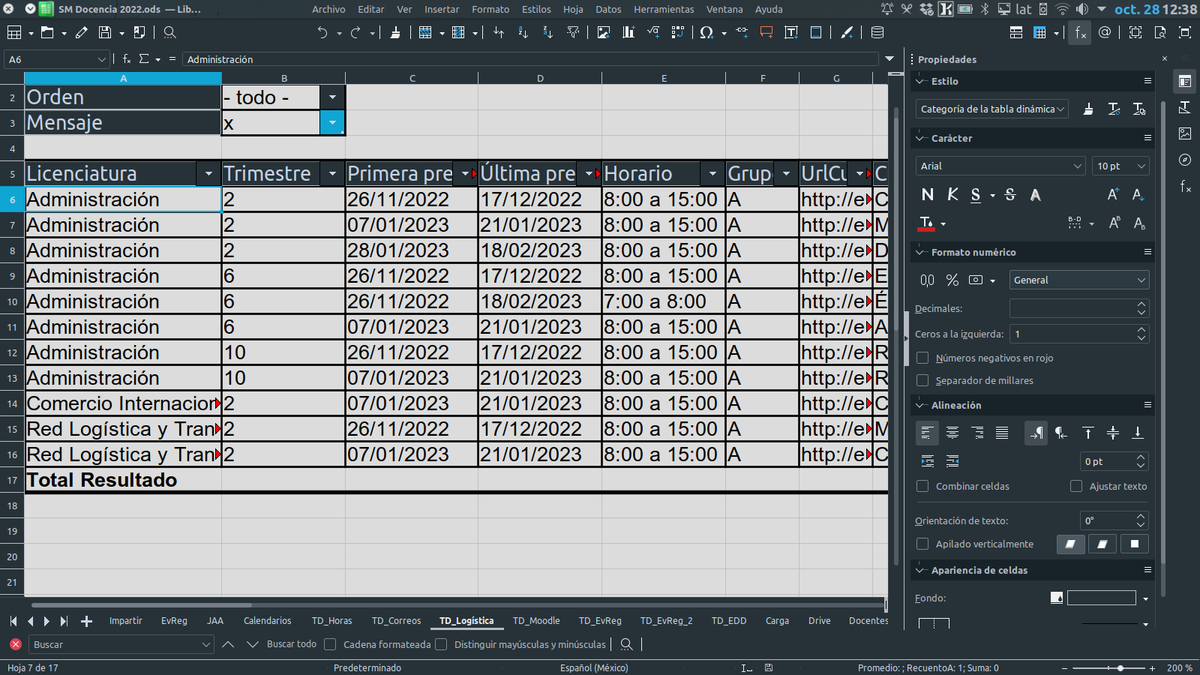
Task: Check the Combinar celdas option
Action: pos(923,486)
